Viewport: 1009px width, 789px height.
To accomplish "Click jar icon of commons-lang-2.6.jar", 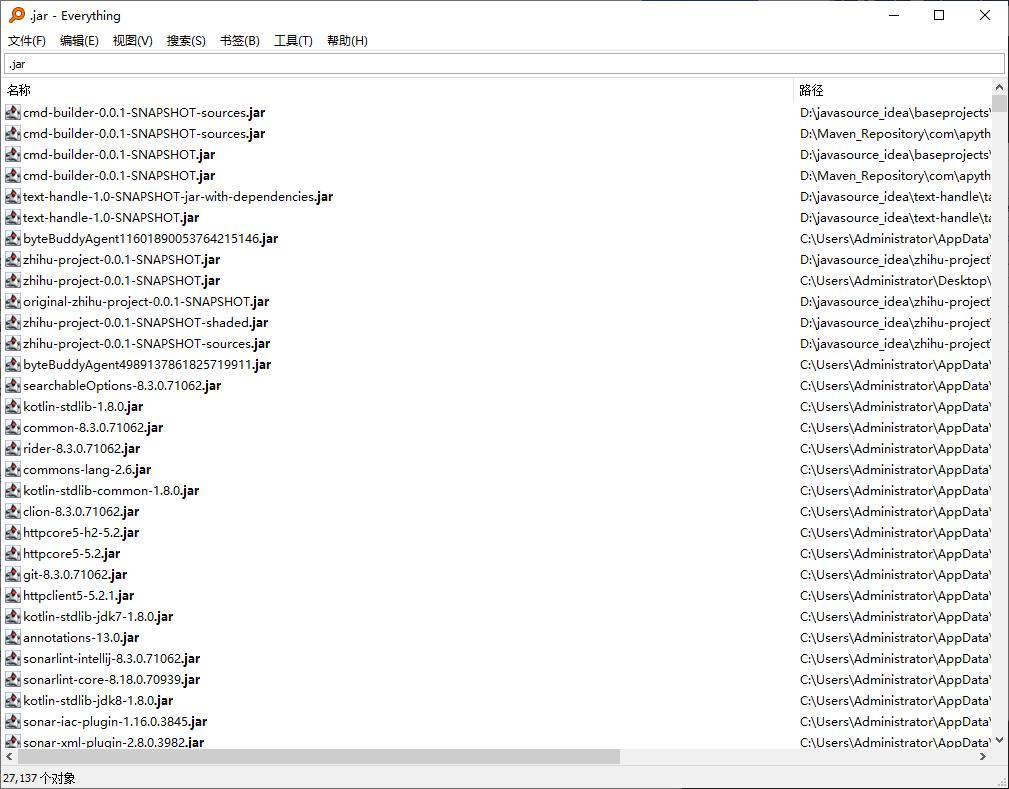I will tap(13, 469).
